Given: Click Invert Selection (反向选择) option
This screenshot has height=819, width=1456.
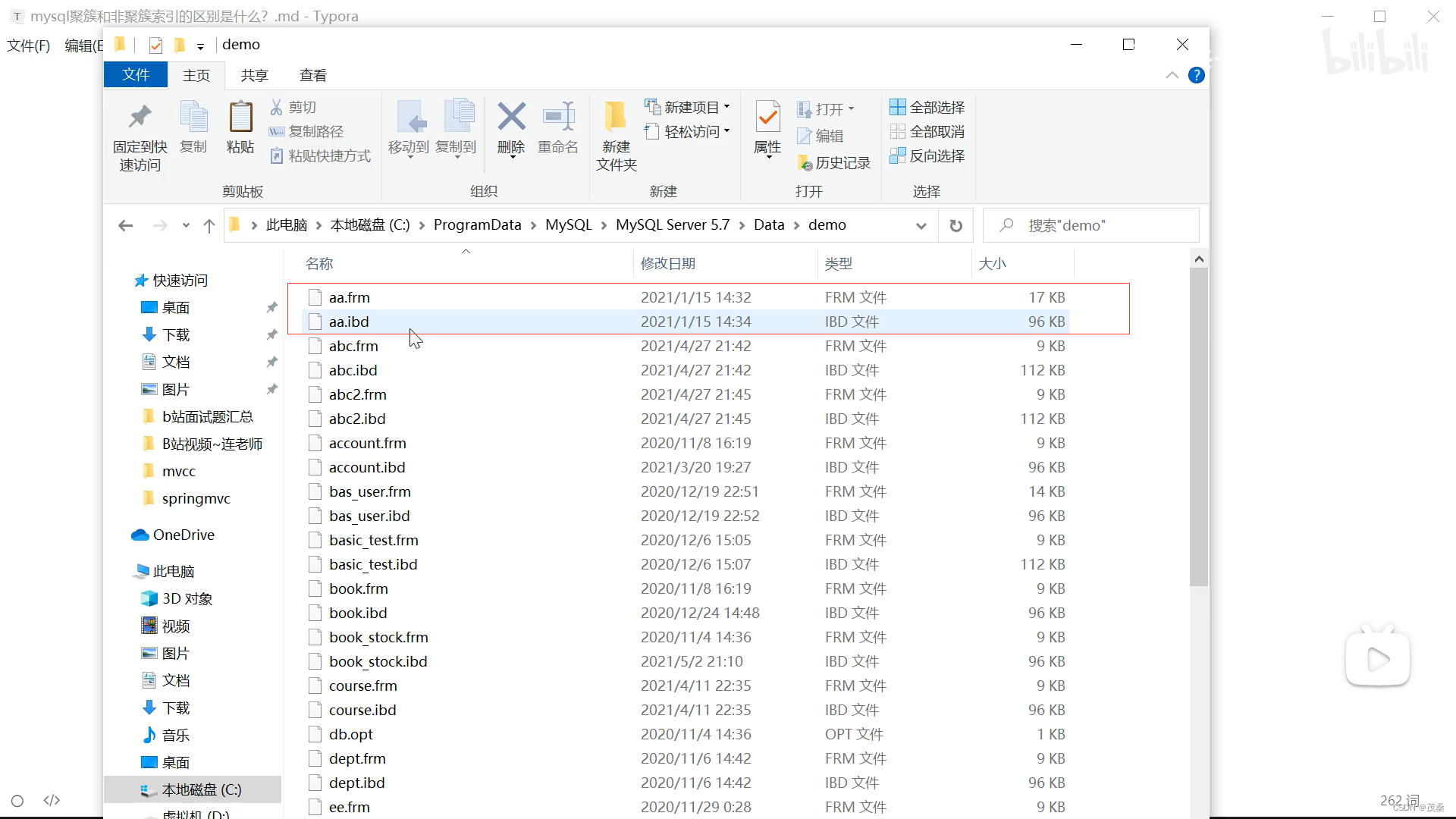Looking at the screenshot, I should [x=927, y=155].
